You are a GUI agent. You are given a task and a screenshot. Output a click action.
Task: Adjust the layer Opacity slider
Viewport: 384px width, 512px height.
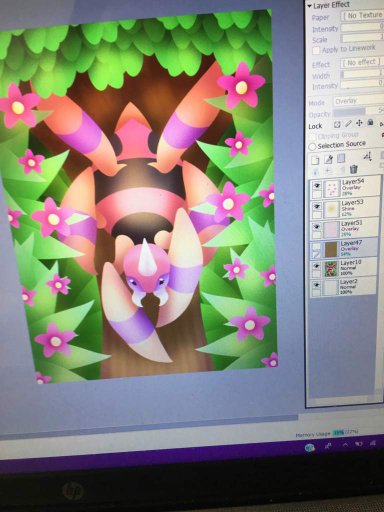tap(358, 111)
